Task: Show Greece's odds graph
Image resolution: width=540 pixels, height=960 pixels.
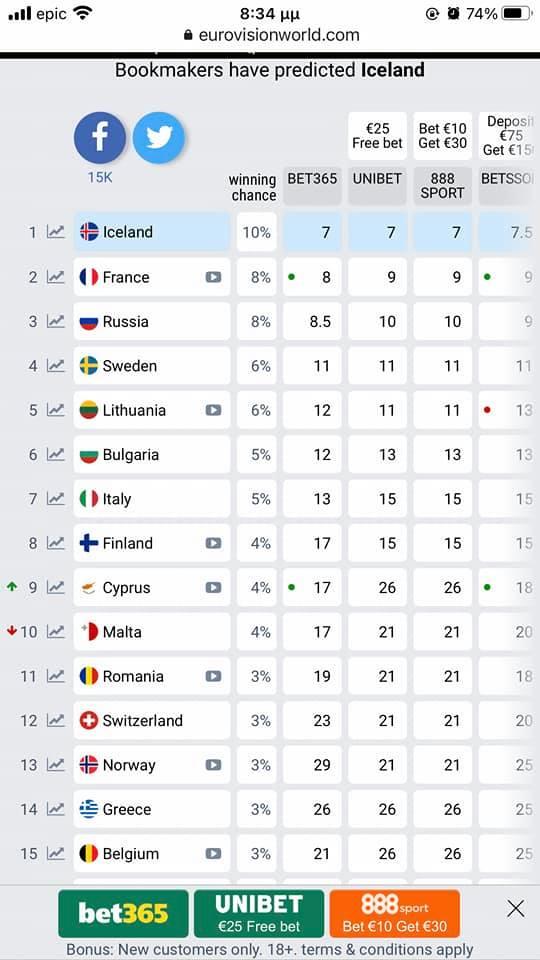Action: (56, 809)
